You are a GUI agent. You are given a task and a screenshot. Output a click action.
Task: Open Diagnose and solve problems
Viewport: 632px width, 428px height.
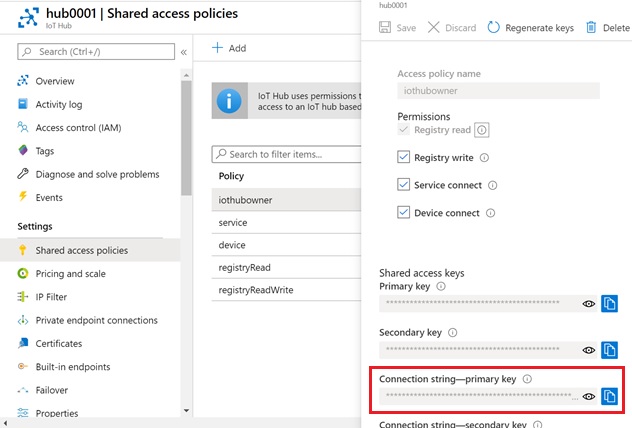coord(97,175)
